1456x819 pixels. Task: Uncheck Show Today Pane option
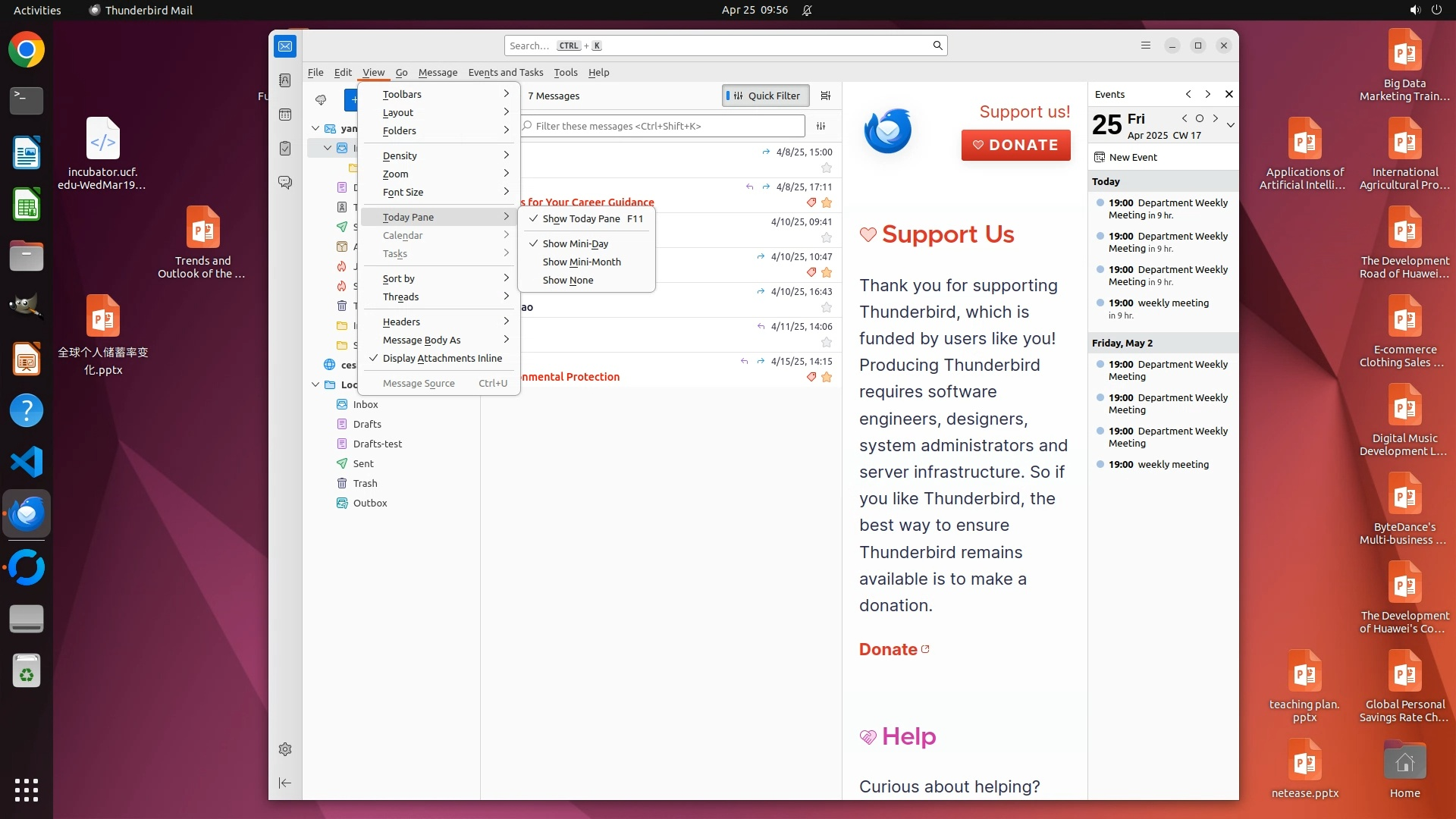coord(581,218)
